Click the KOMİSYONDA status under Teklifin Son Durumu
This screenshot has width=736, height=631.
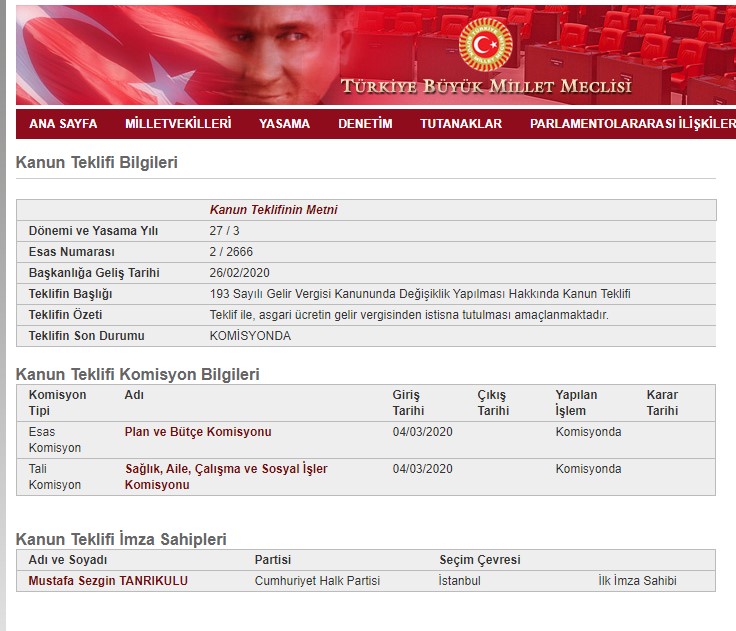(250, 336)
